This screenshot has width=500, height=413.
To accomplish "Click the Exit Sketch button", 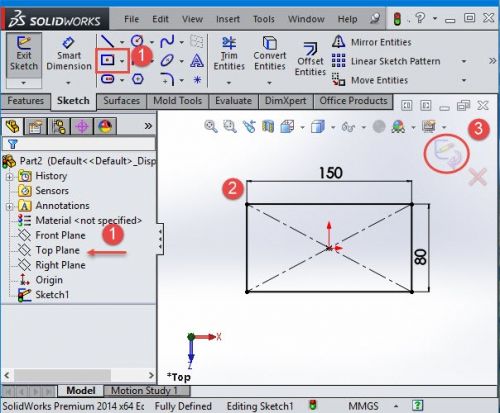I will point(24,55).
